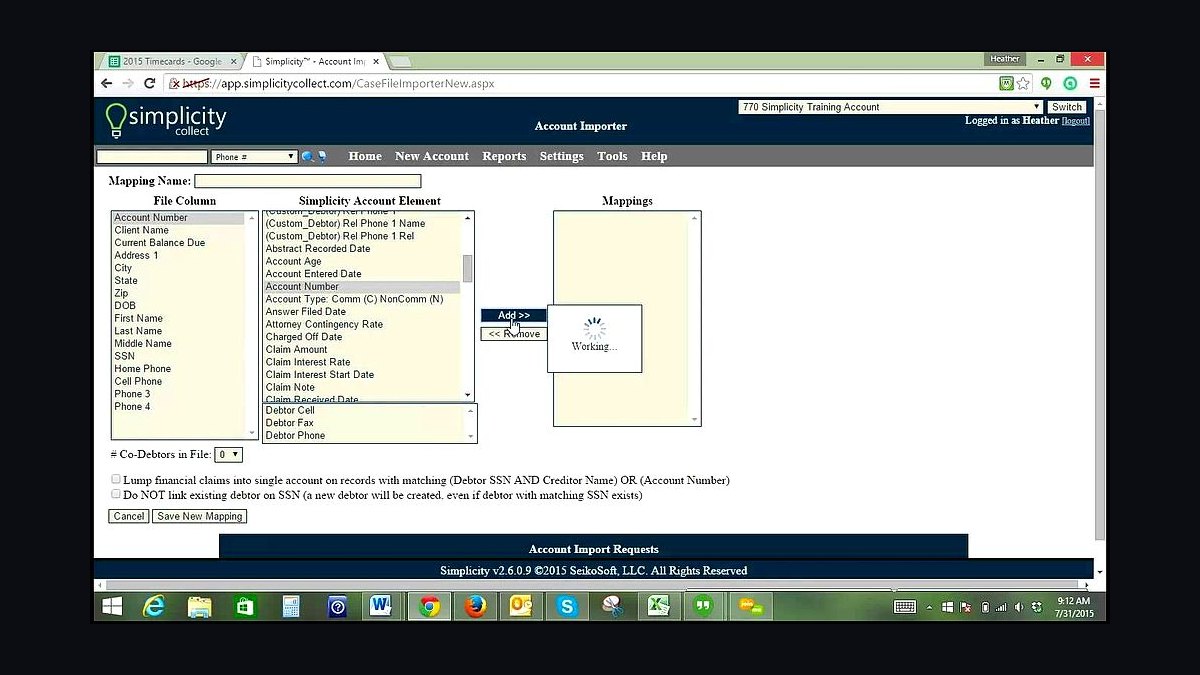The width and height of the screenshot is (1200, 675).
Task: Click the volume speaker tray icon
Action: pos(1019,607)
